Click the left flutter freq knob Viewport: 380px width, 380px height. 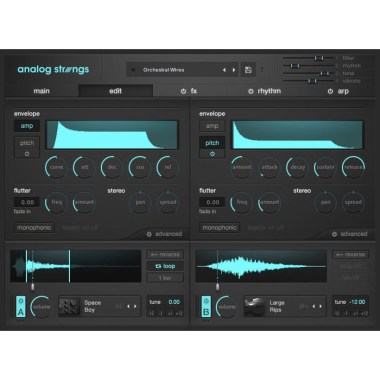pyautogui.click(x=56, y=202)
